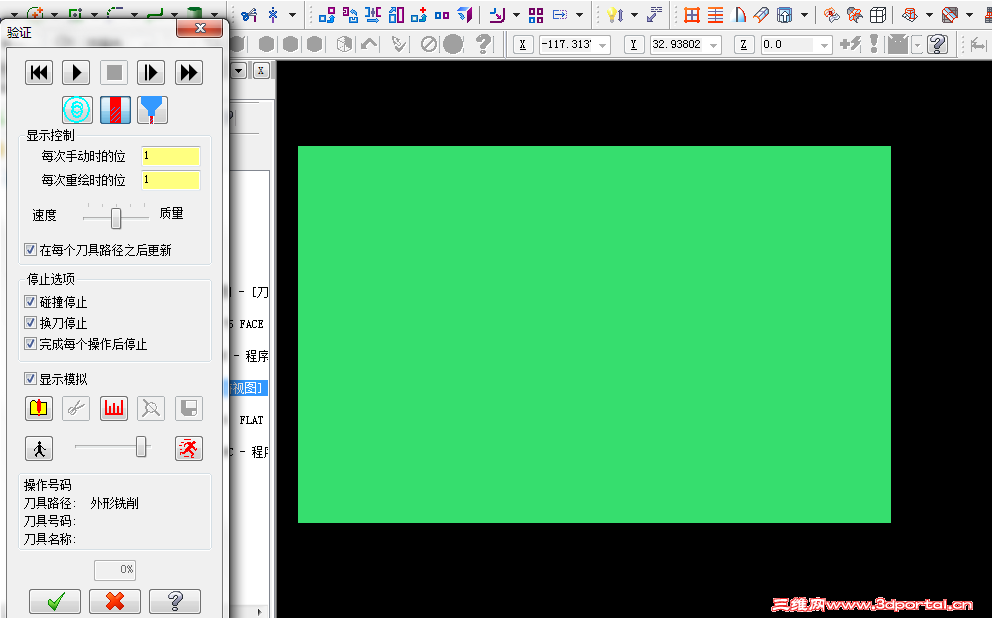Screen dimensions: 992x618
Task: Click the 每次手动时的位 input field
Action: pos(170,156)
